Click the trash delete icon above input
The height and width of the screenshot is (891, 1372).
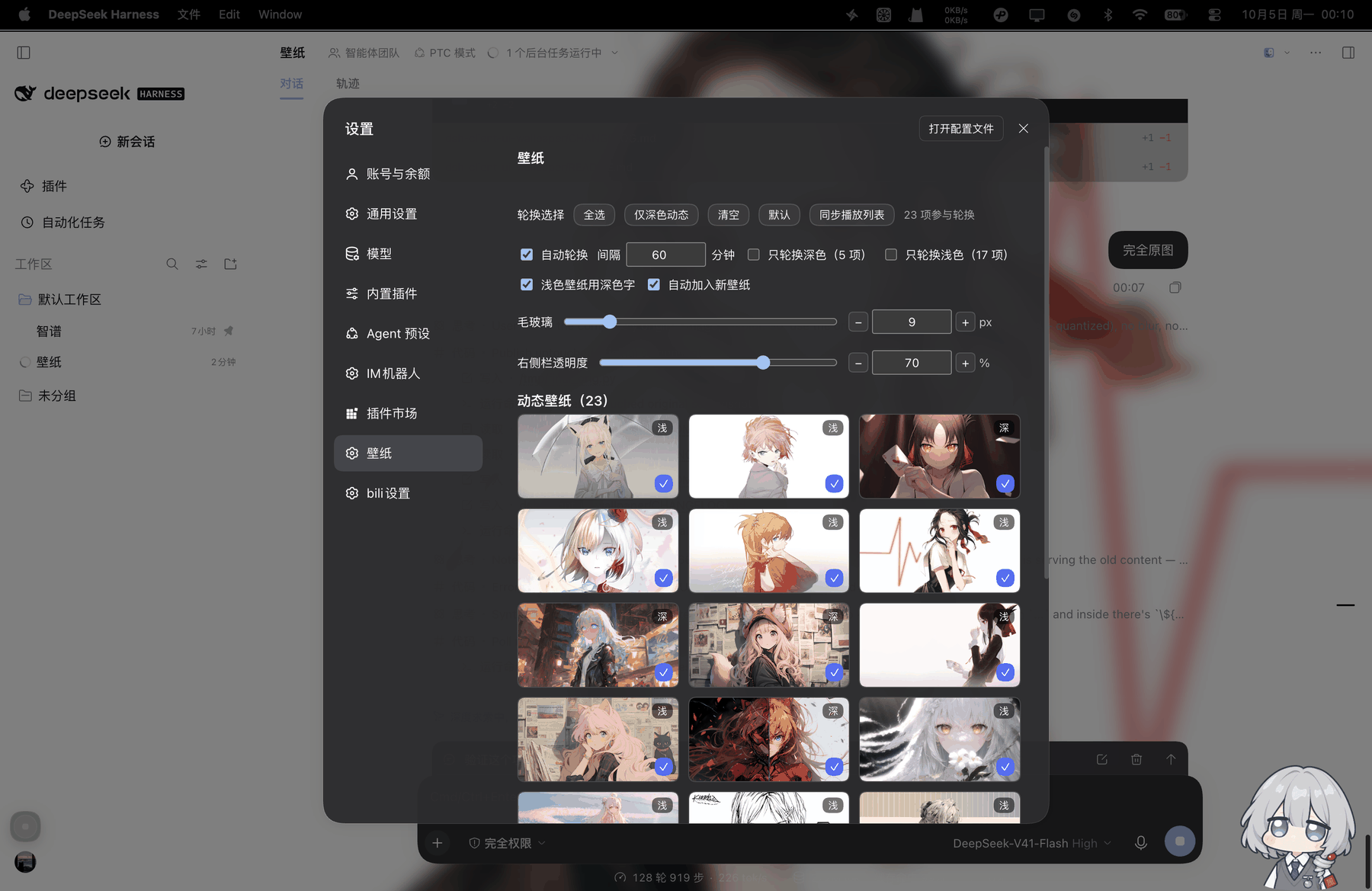click(x=1136, y=759)
